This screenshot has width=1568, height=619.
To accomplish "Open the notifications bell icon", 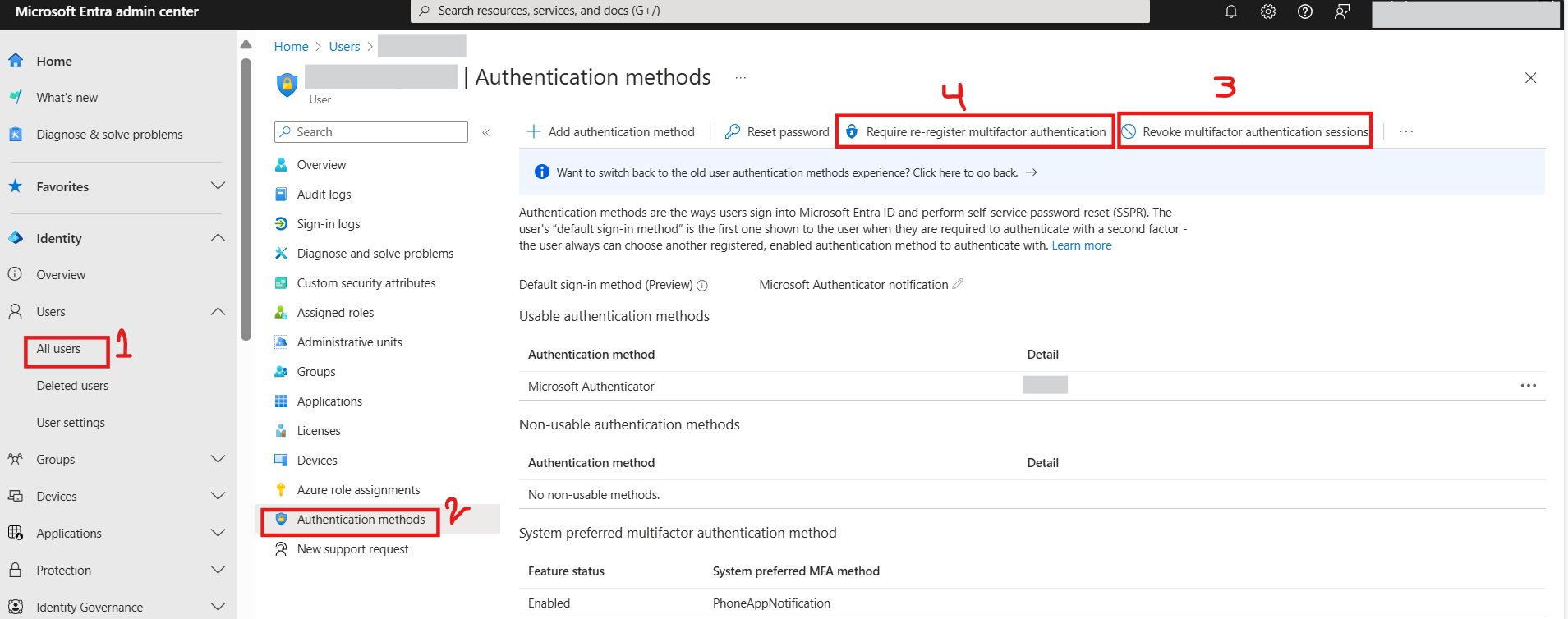I will click(1230, 11).
